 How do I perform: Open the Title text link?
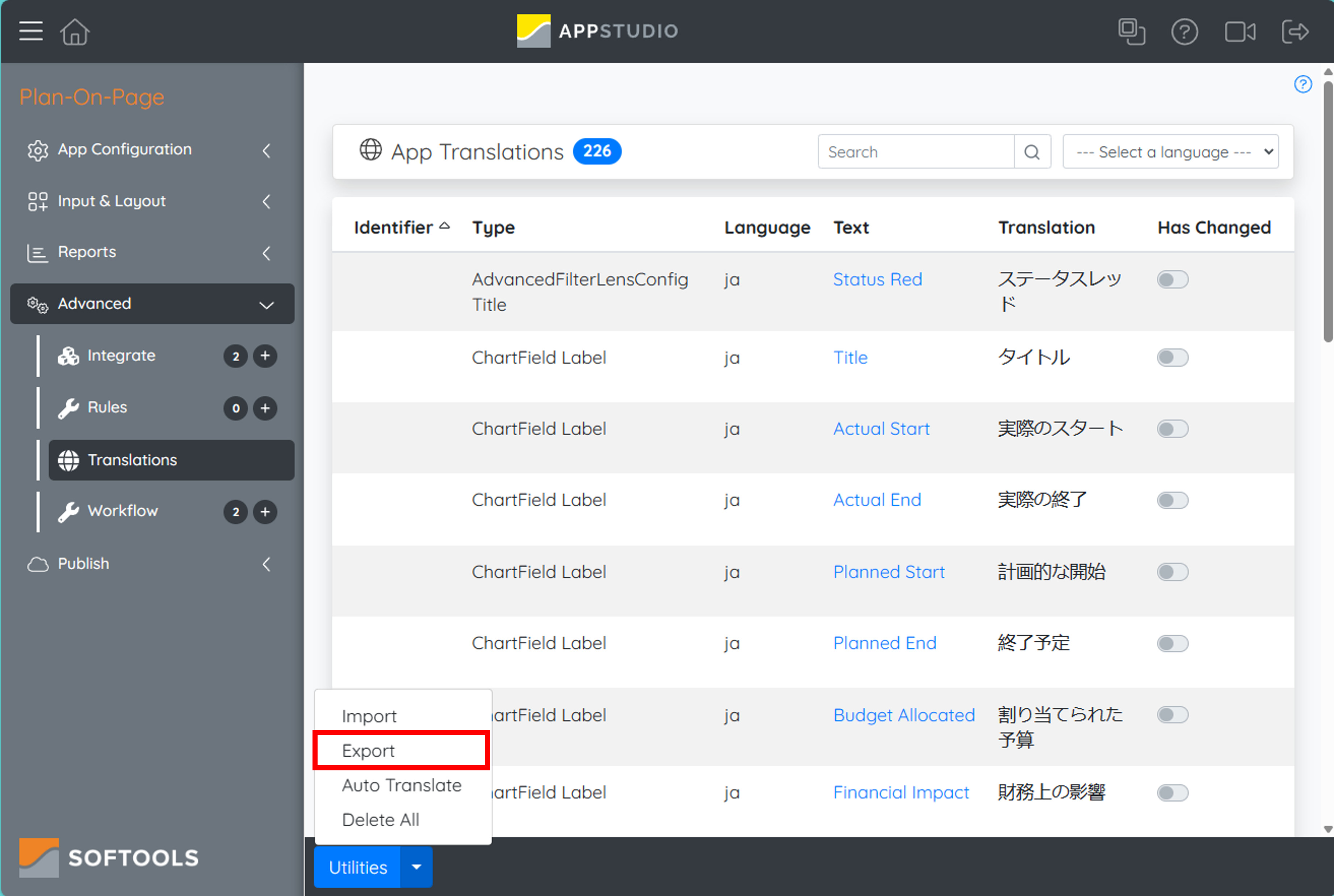click(x=851, y=358)
